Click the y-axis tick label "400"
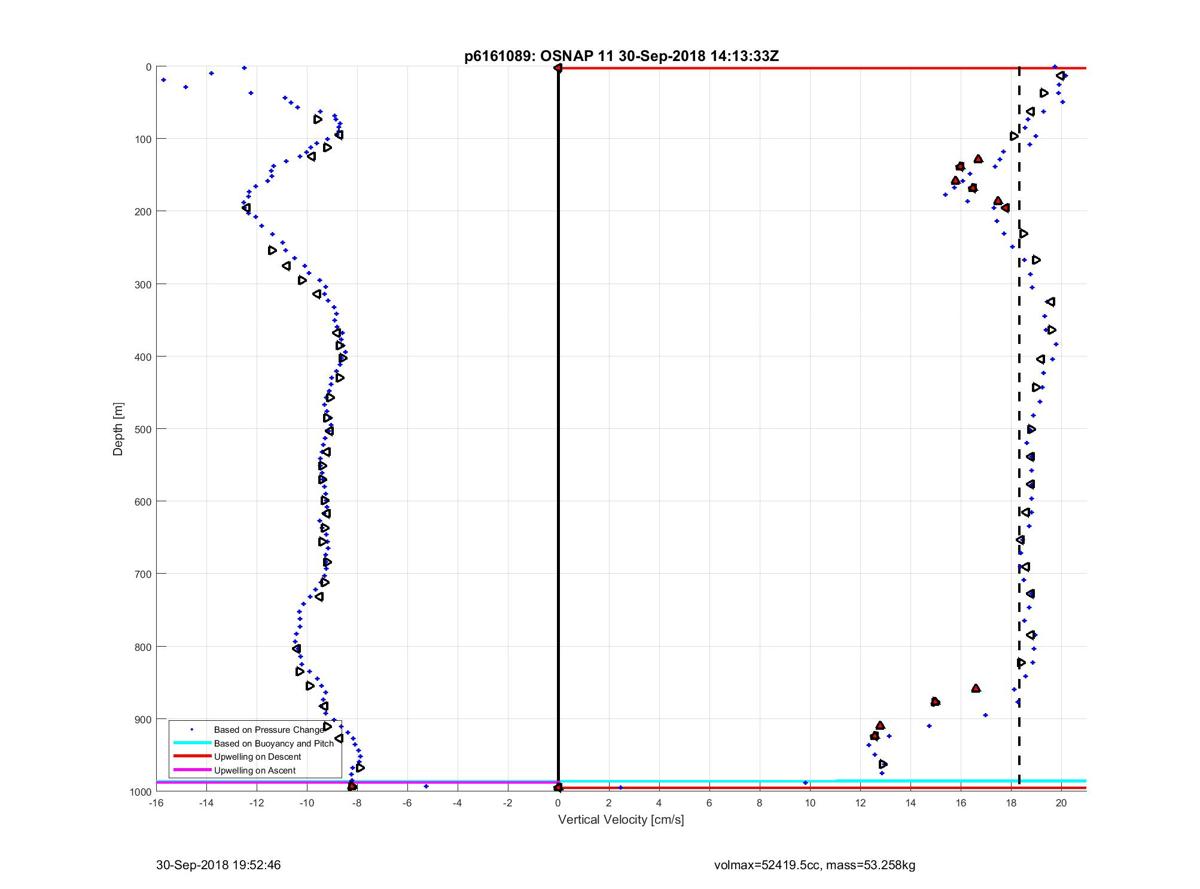This screenshot has height=889, width=1200. pyautogui.click(x=142, y=357)
